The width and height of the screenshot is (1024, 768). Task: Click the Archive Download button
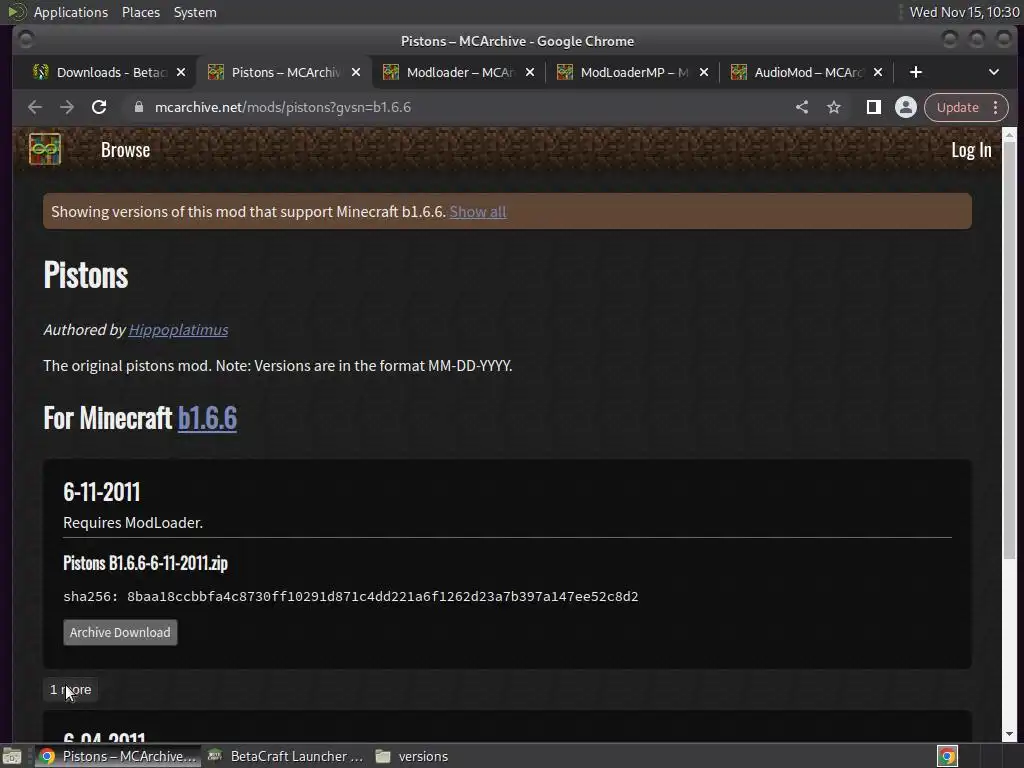coord(120,632)
